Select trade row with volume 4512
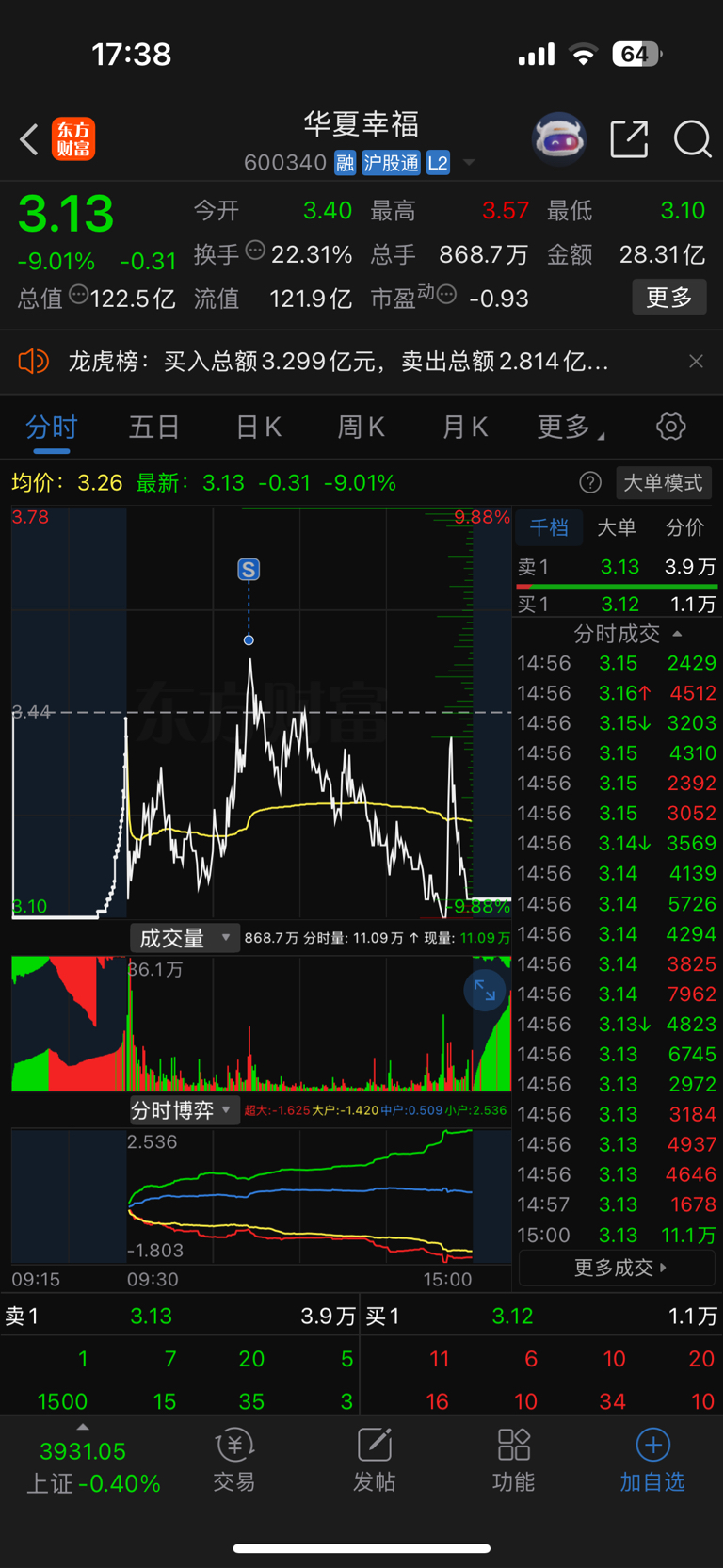 [x=617, y=693]
